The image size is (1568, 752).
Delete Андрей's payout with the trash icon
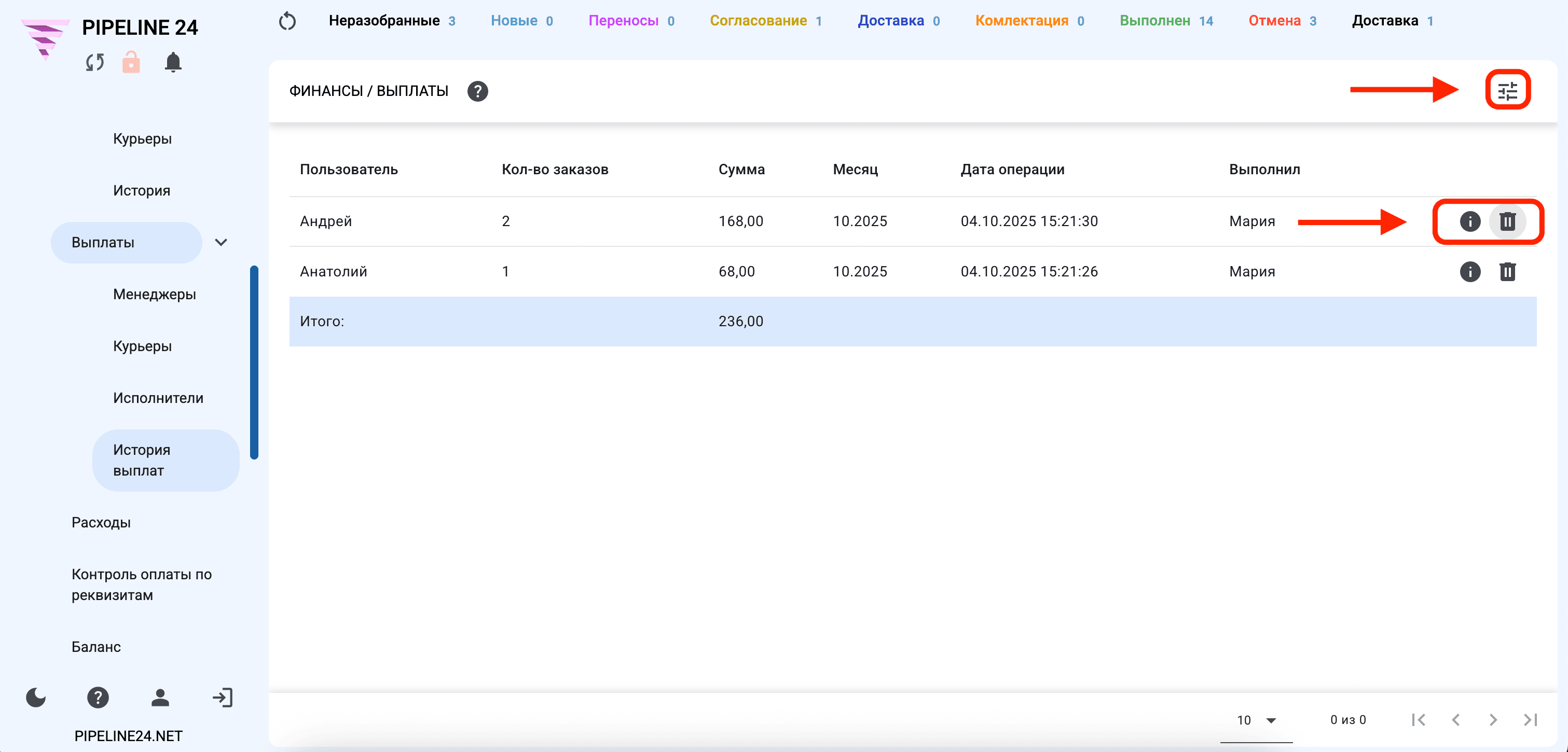(1507, 221)
